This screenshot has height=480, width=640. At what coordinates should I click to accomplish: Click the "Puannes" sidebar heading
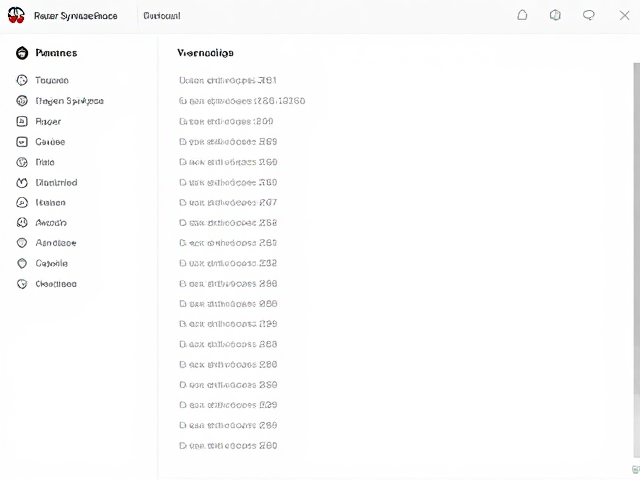pyautogui.click(x=56, y=53)
